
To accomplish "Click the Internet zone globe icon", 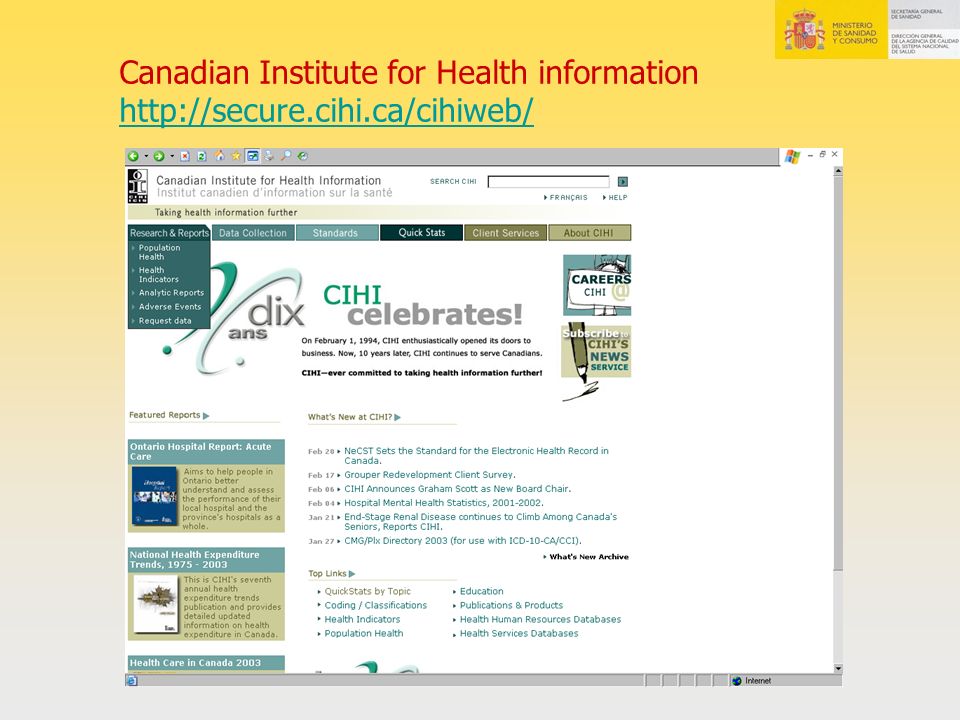I will click(x=737, y=681).
